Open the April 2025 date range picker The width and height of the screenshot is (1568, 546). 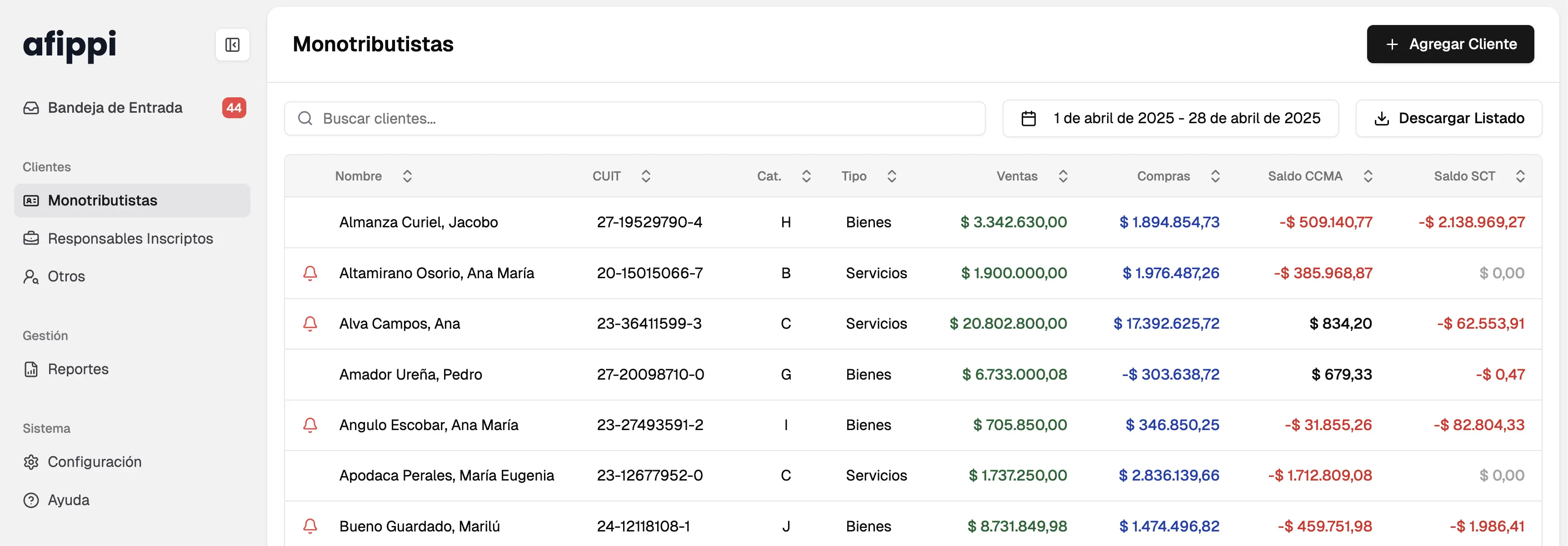click(x=1186, y=118)
